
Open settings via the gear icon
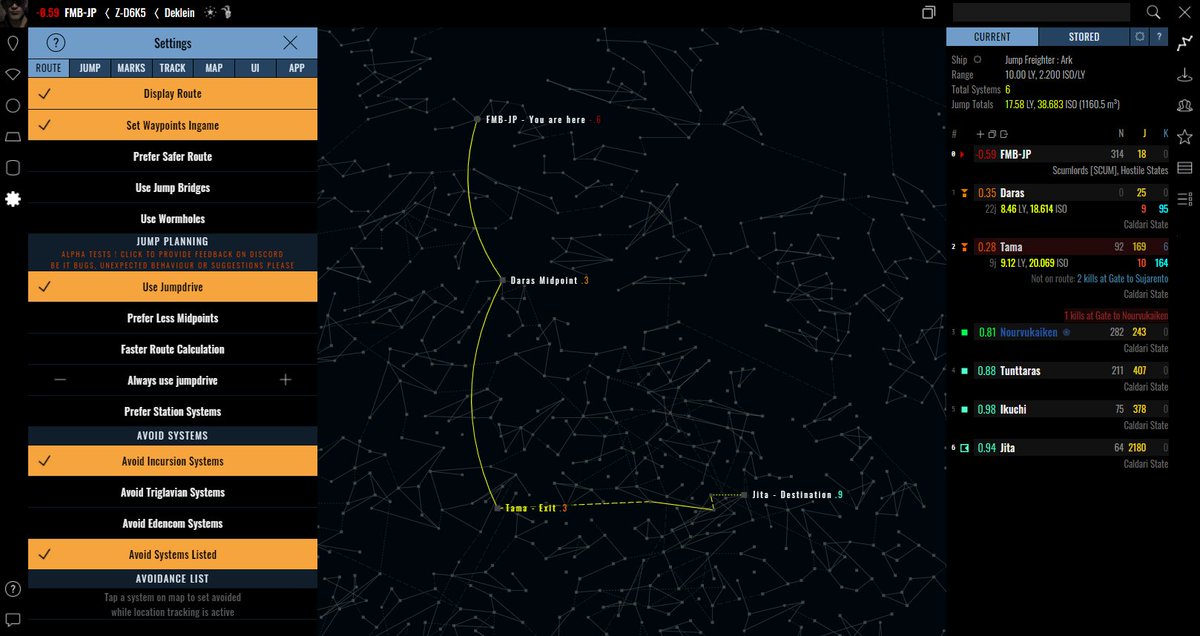tap(13, 199)
